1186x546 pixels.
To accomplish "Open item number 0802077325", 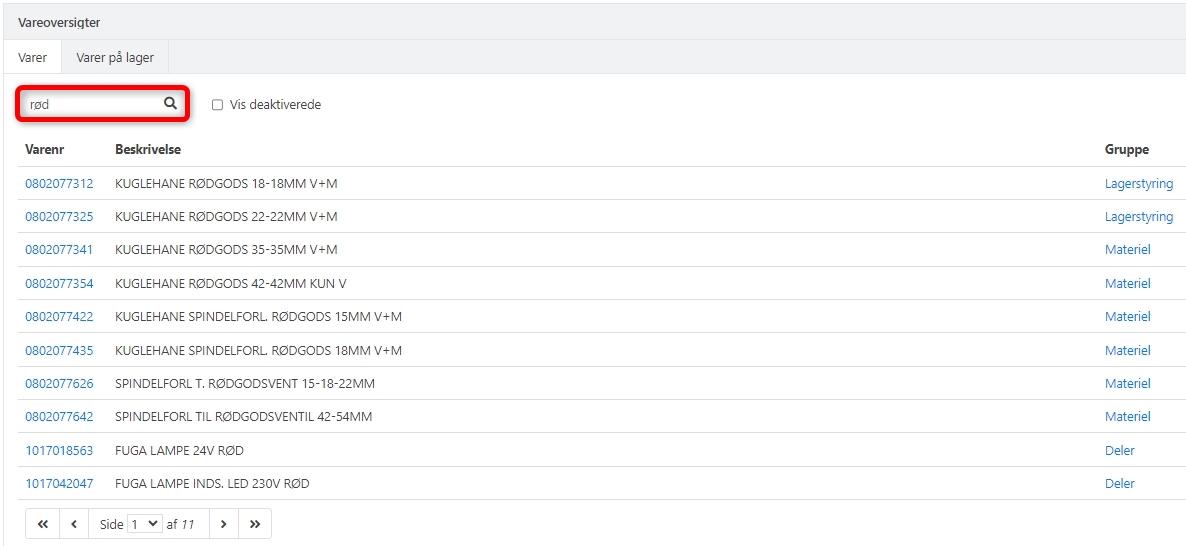I will (x=59, y=217).
